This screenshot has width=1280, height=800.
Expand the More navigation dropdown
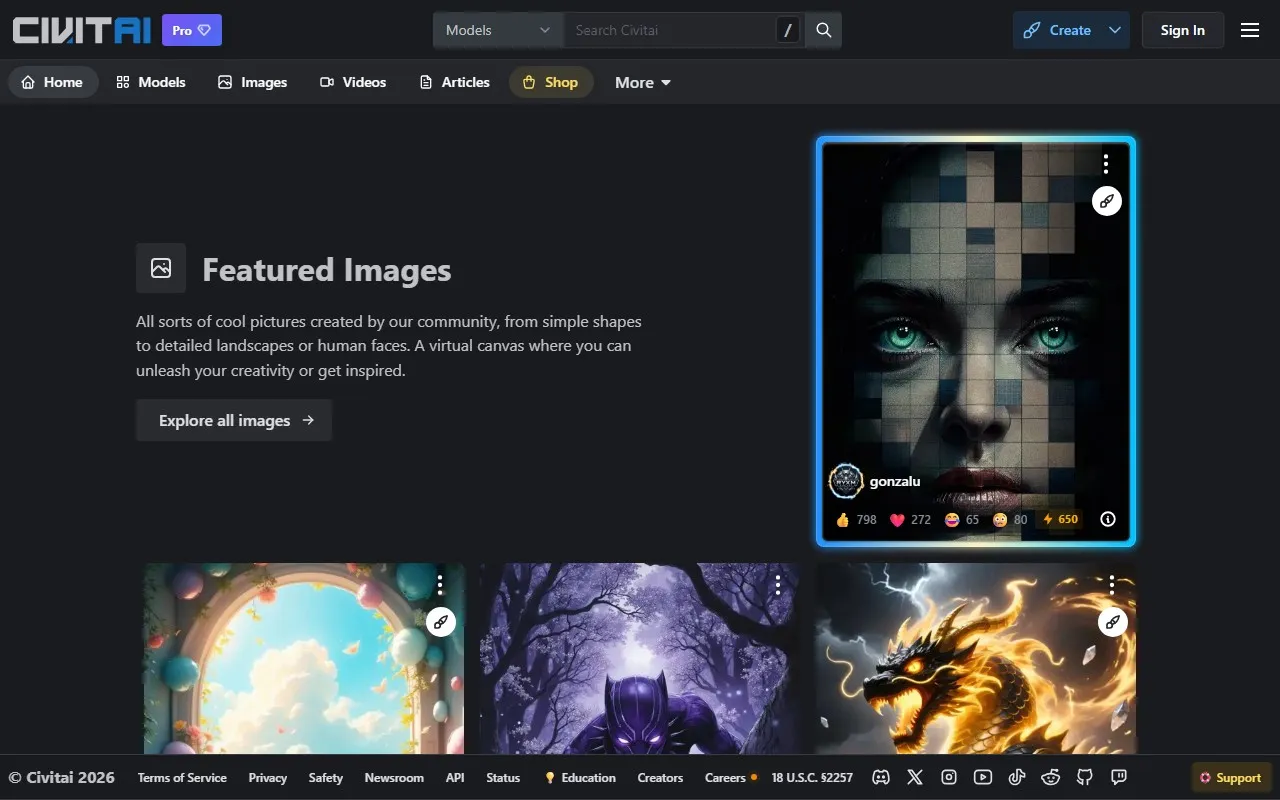click(642, 82)
